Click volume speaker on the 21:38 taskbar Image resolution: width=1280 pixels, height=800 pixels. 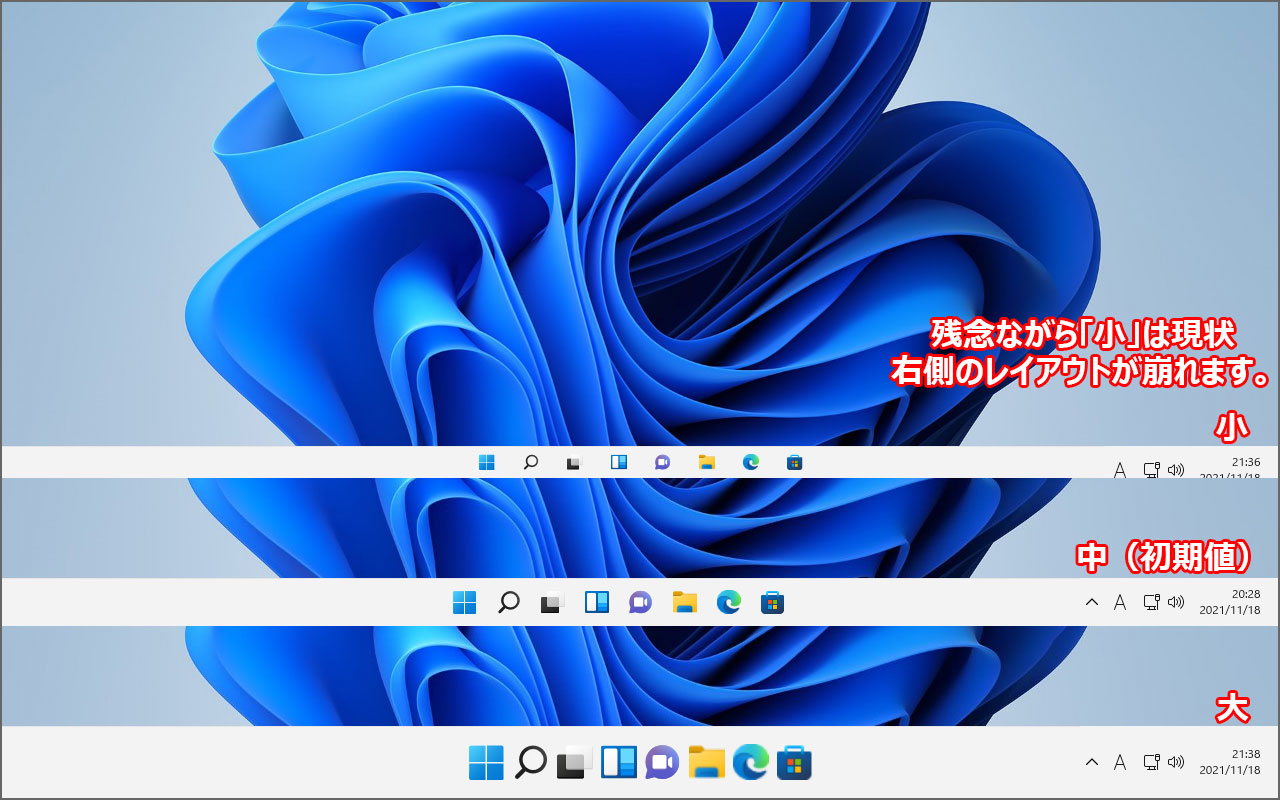(1176, 762)
